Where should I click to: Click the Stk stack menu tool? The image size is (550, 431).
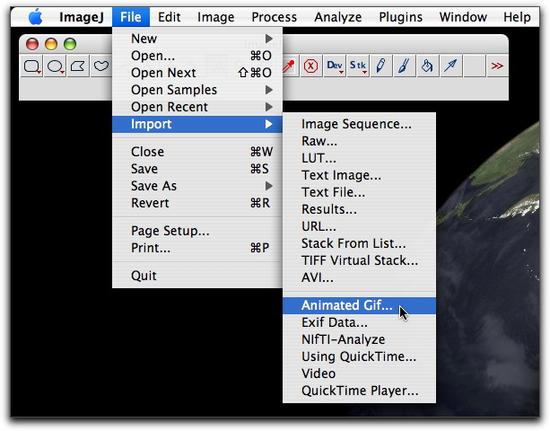(x=358, y=66)
